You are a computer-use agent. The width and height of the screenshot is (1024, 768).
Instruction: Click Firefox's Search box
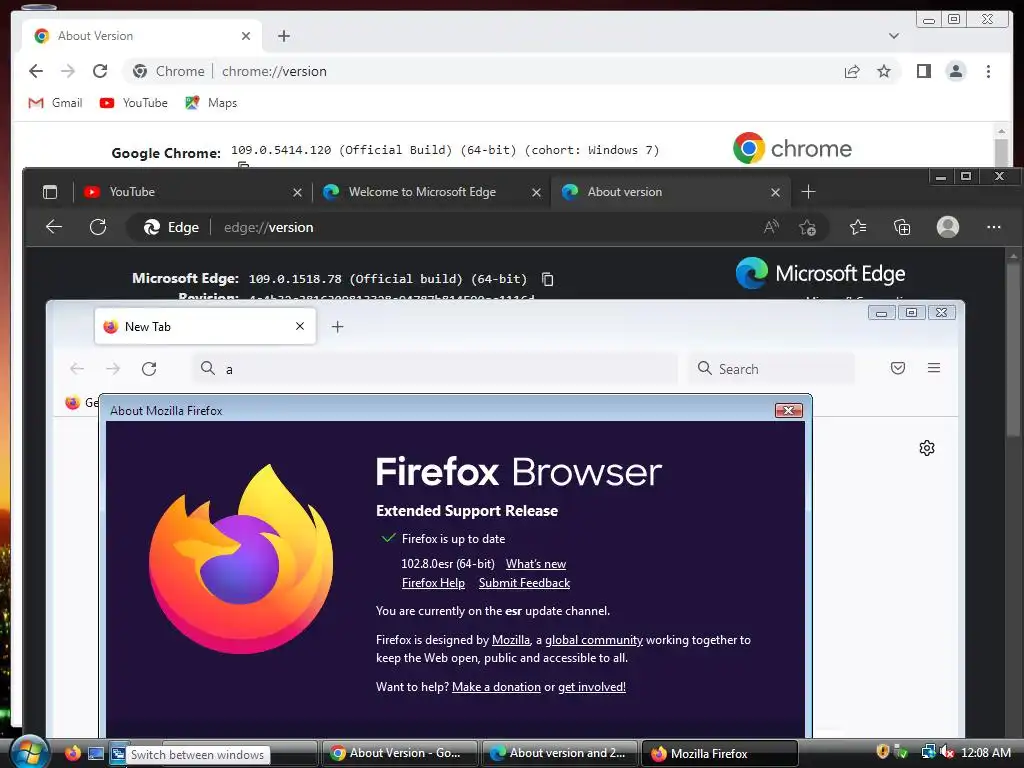[x=771, y=369]
